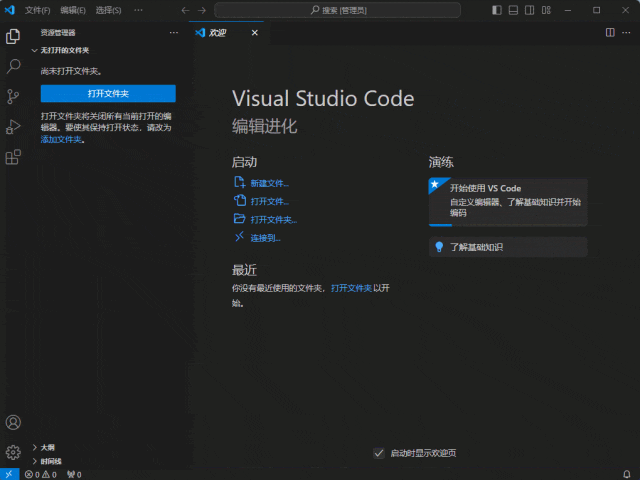Click the 资源管理器 panel title

coord(58,33)
